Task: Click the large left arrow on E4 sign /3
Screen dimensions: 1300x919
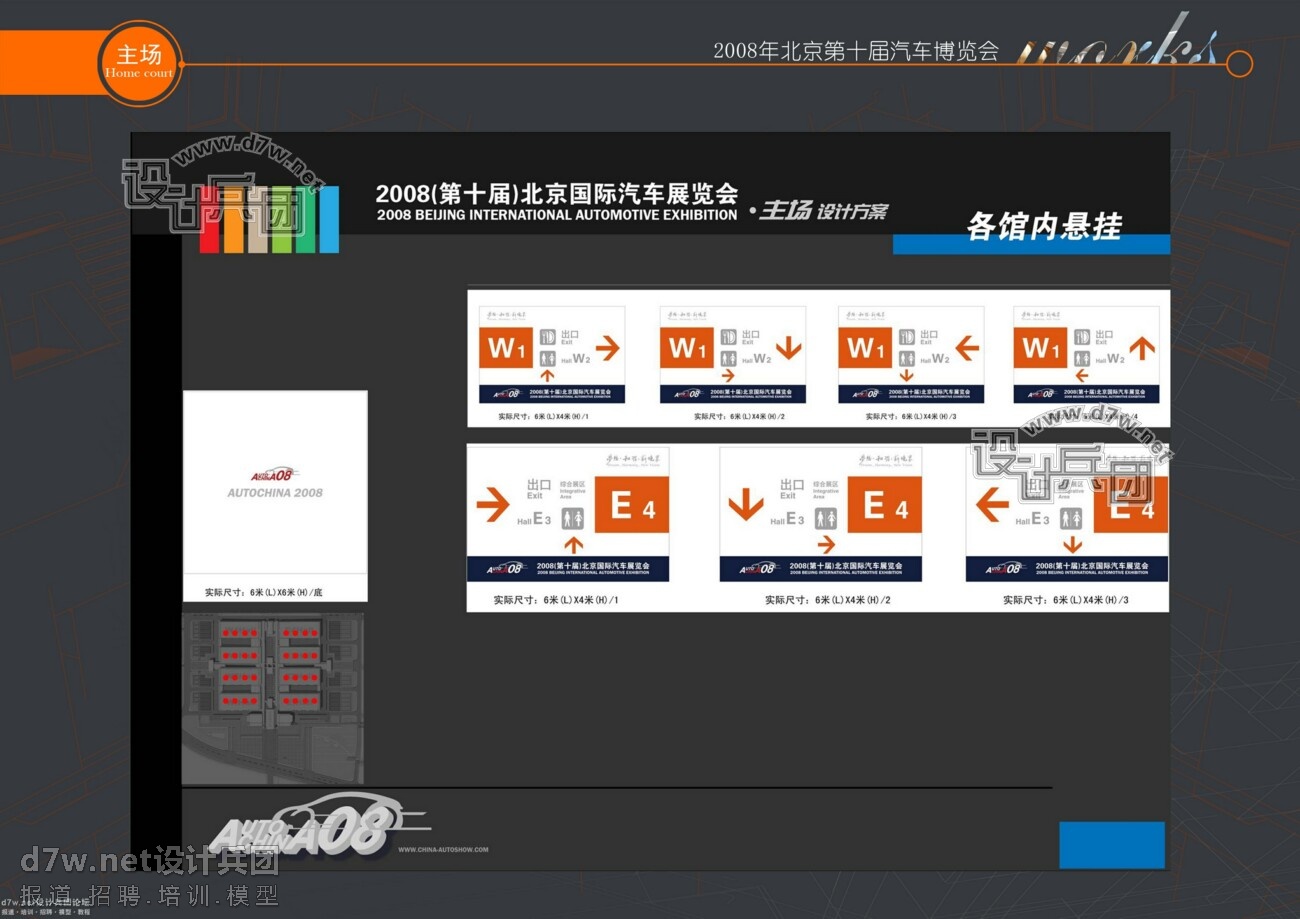Action: [x=991, y=504]
